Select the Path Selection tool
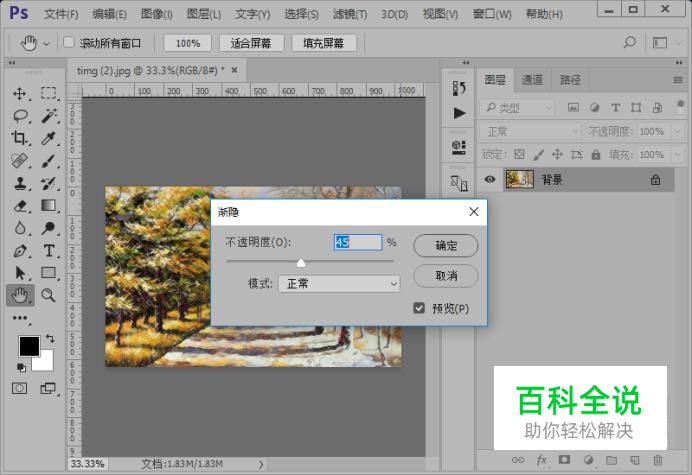 (20, 273)
